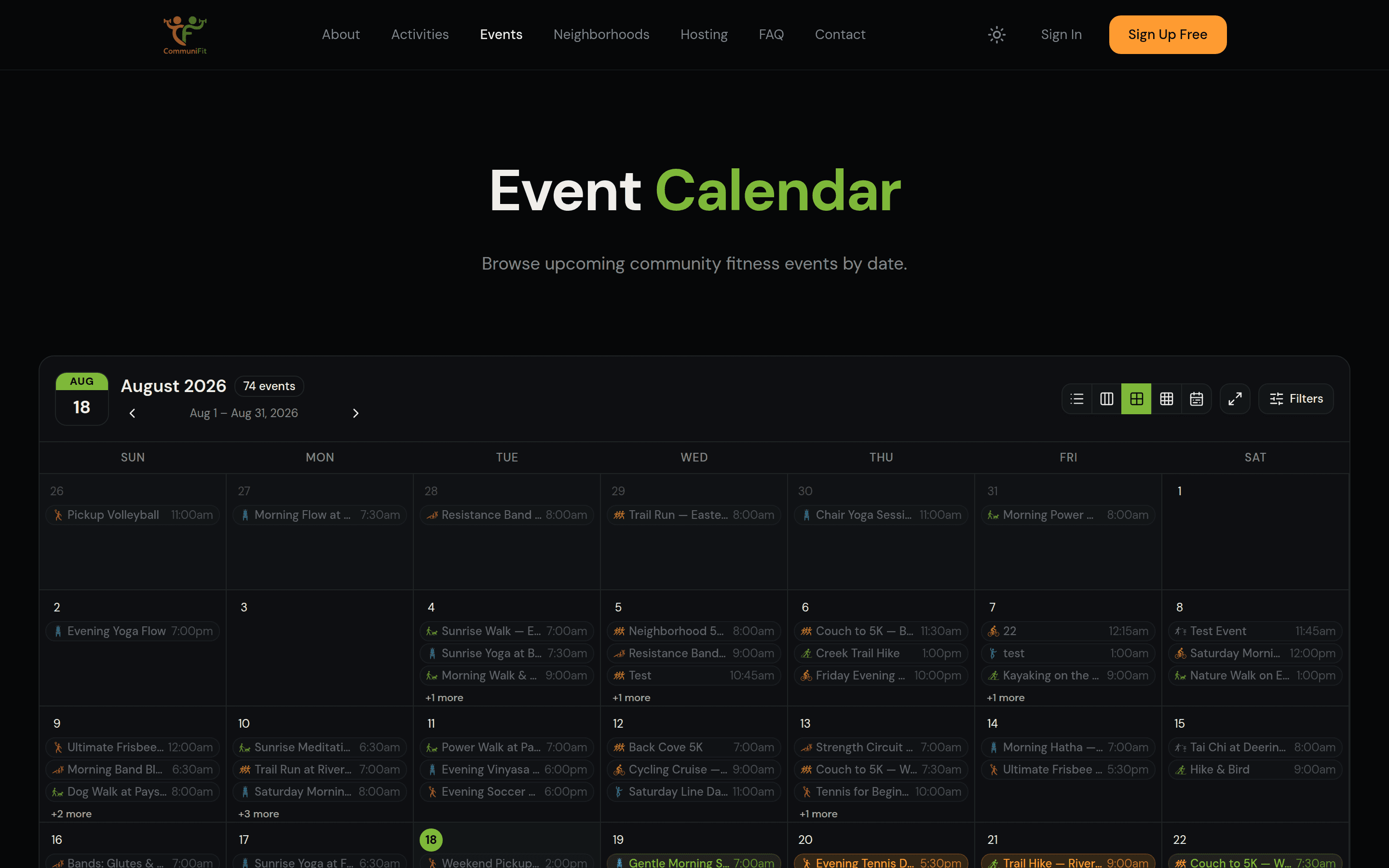1389x868 pixels.
Task: Open the Dog Walk at Pays... event
Action: point(133,792)
